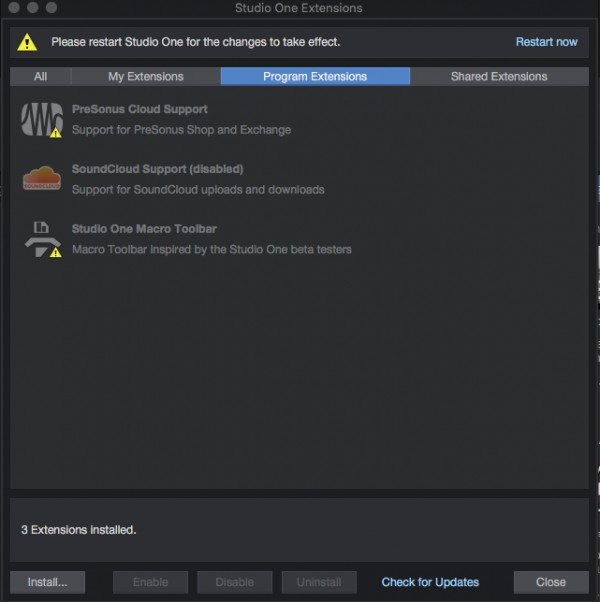Screen dimensions: 600x602
Task: Click warning badge on PreSonus Cloud Support icon
Action: coord(56,132)
